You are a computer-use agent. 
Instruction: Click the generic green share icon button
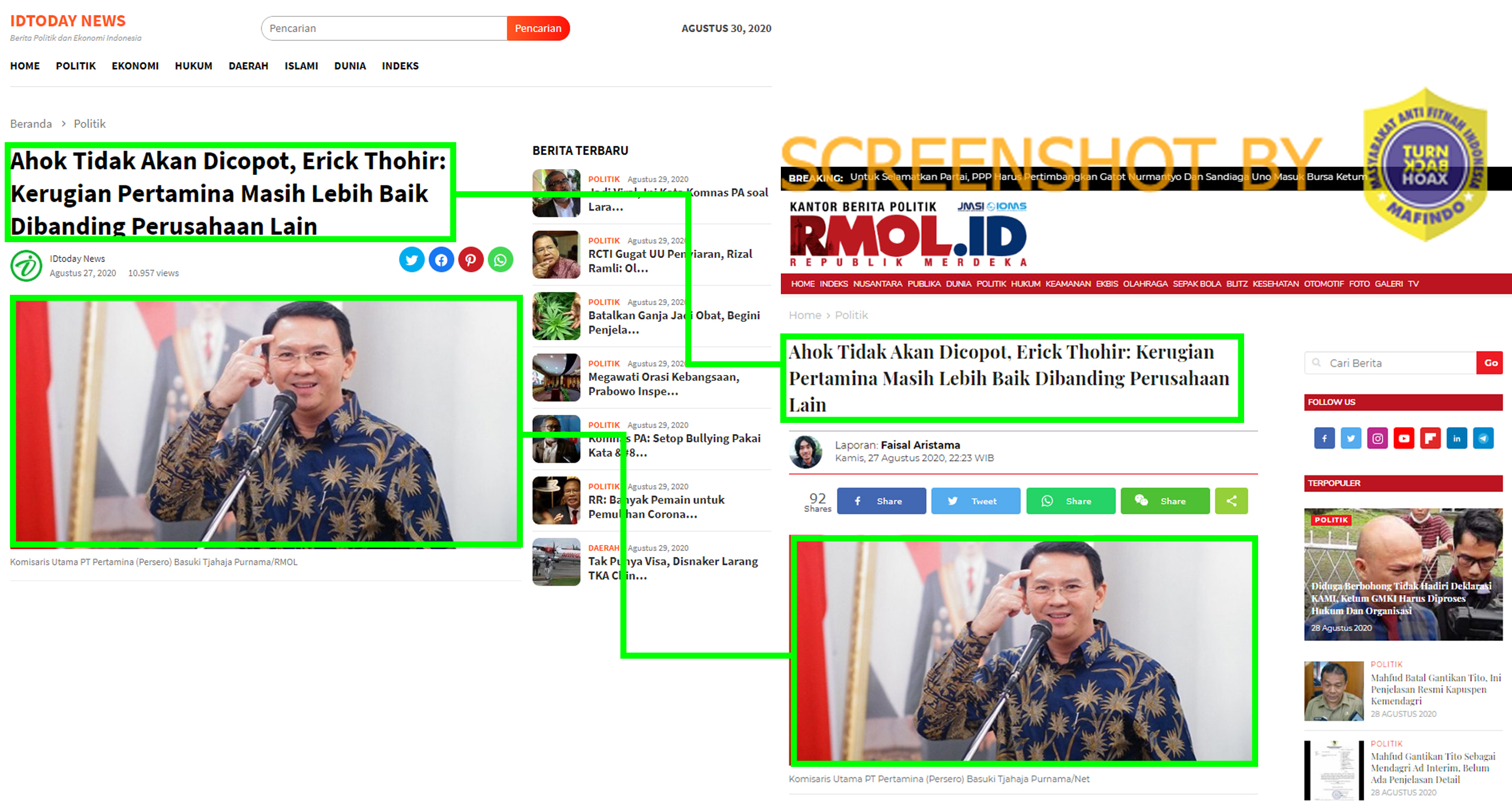click(1231, 501)
